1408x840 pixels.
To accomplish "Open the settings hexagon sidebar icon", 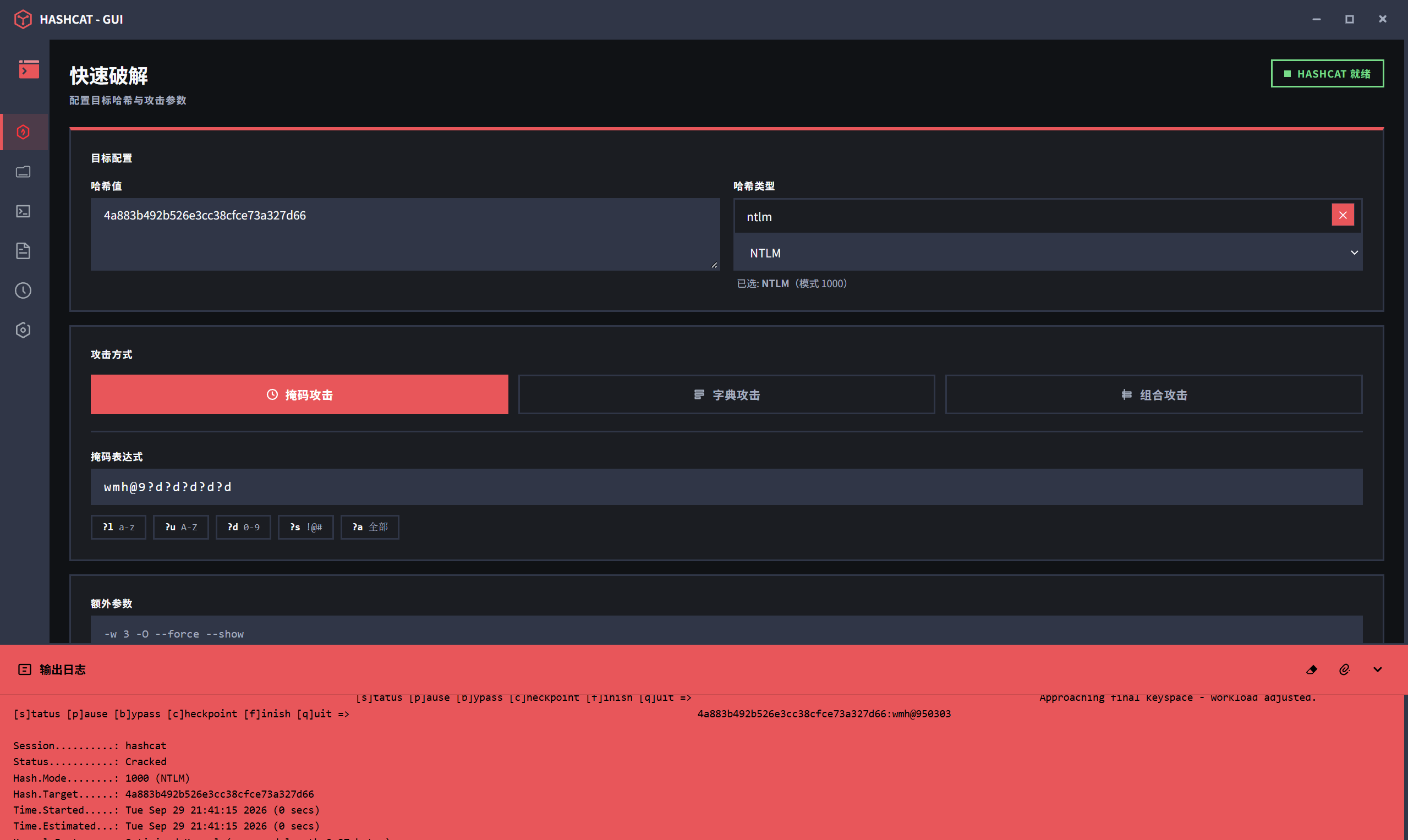I will coord(23,330).
